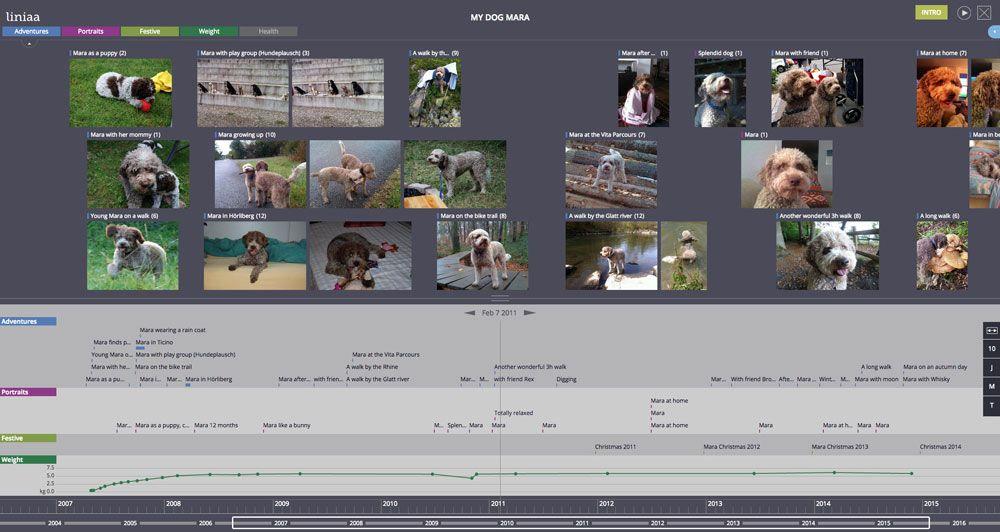
Task: Enable the greyed-out Health category
Action: point(268,31)
